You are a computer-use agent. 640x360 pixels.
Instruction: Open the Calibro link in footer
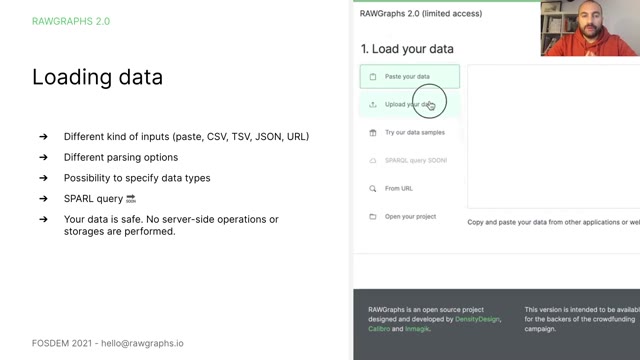[x=379, y=329]
